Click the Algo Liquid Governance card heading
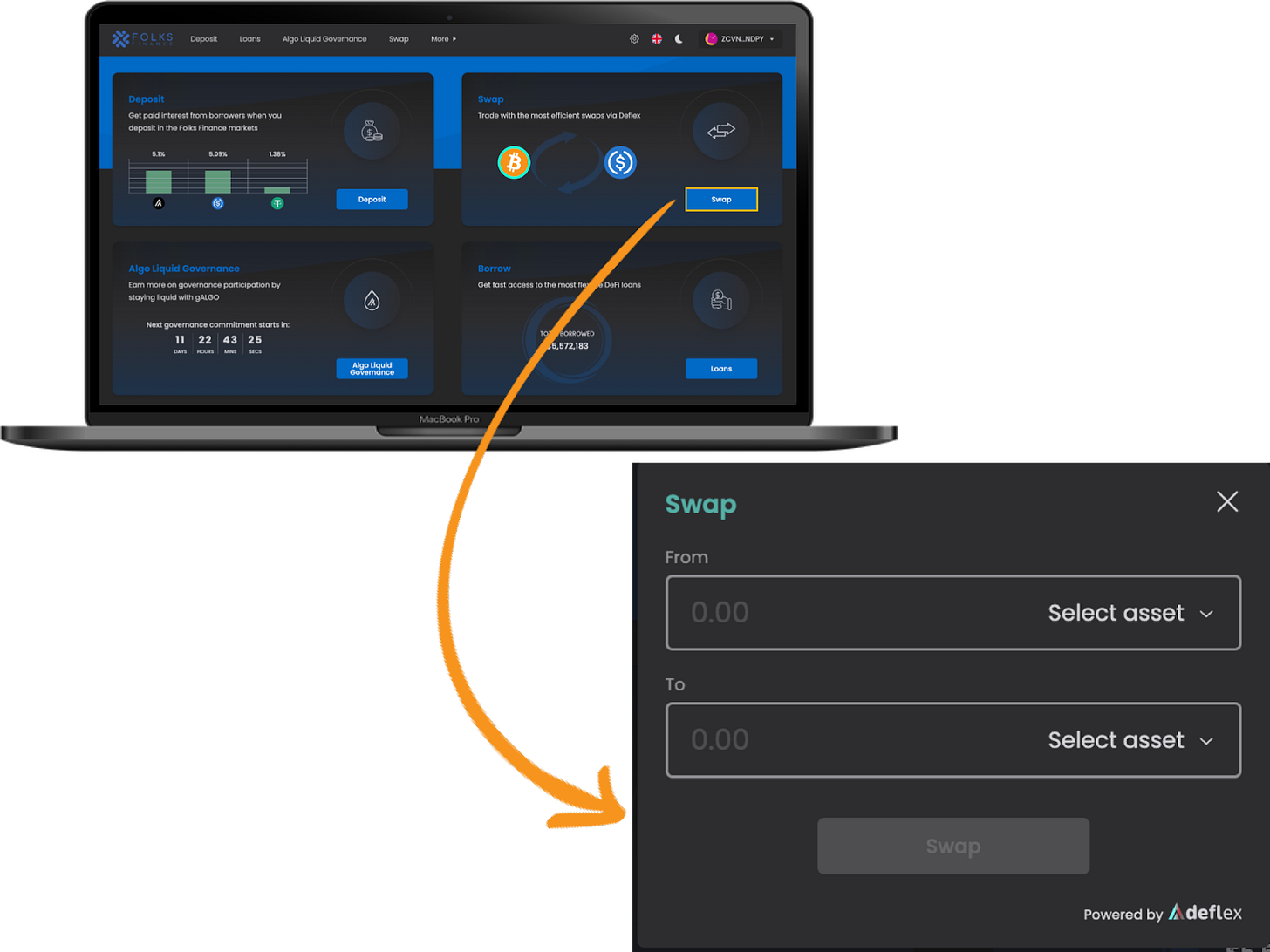This screenshot has height=952, width=1270. point(184,269)
